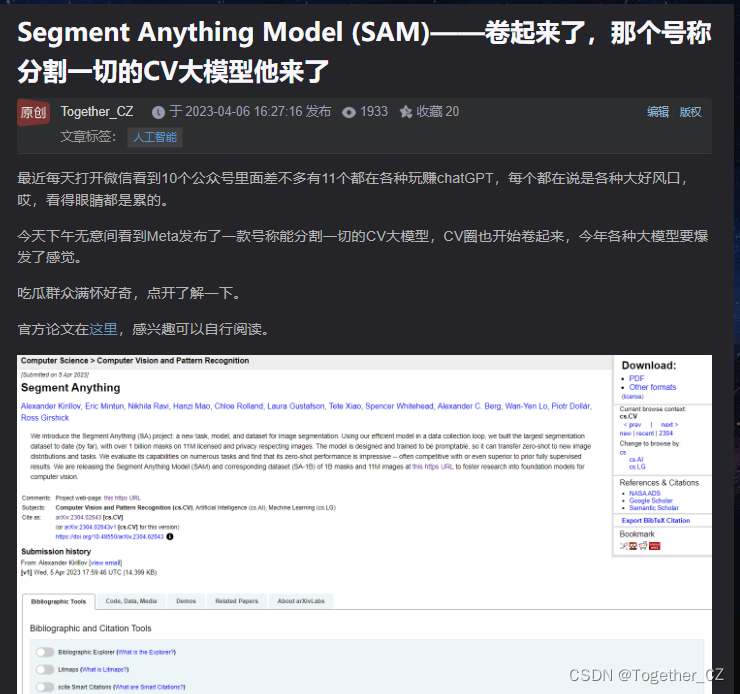
Task: Click the recent listing link
Action: pyautogui.click(x=645, y=433)
